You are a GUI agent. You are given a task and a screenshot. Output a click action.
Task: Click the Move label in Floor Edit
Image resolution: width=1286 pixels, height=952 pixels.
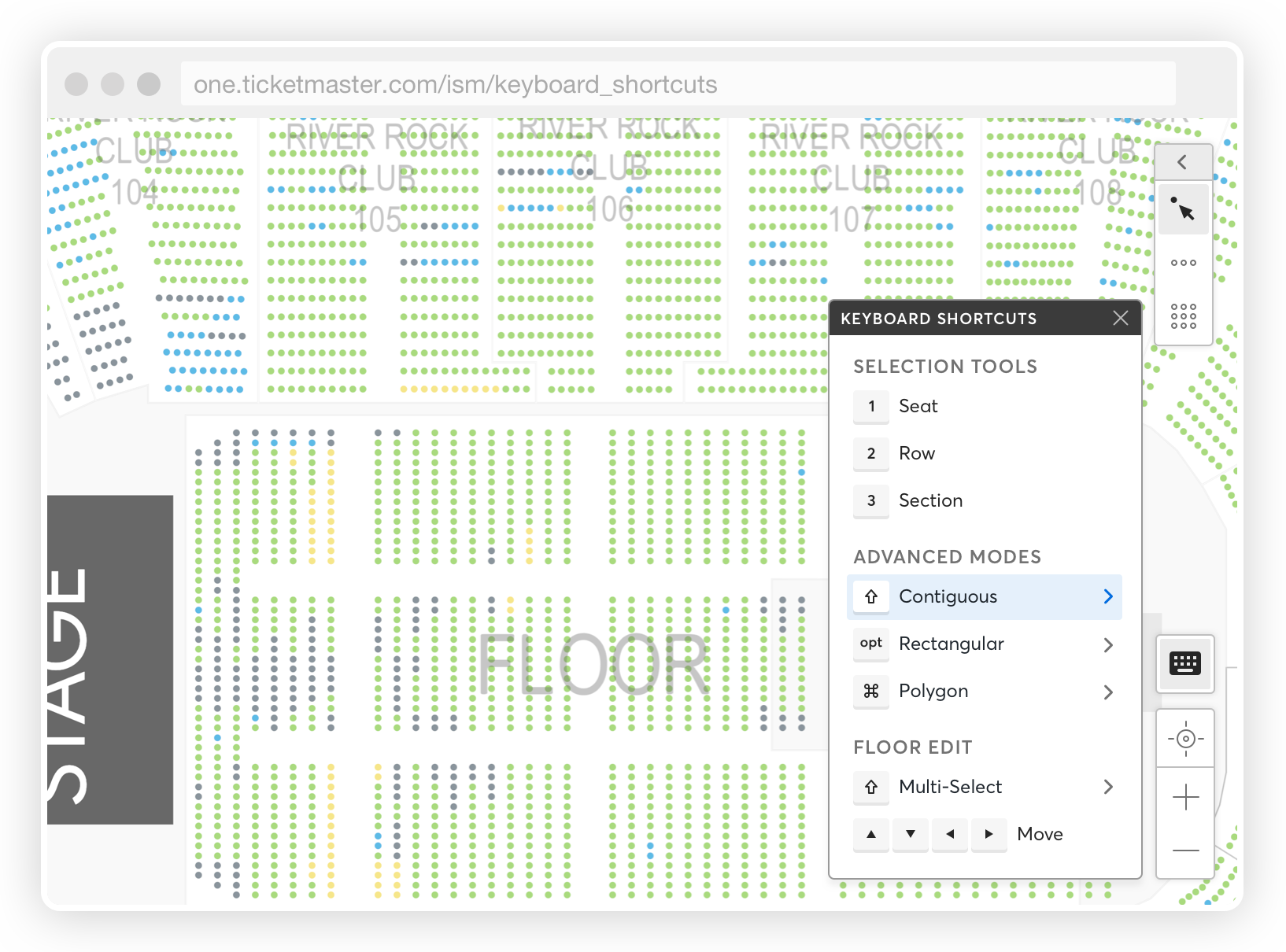tap(1040, 834)
